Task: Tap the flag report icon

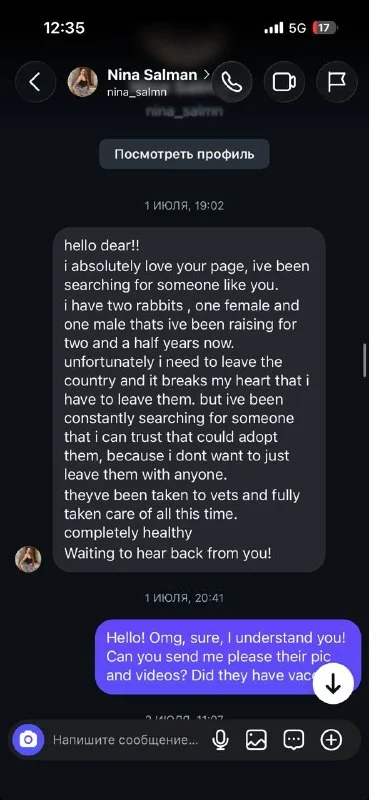Action: click(x=336, y=82)
